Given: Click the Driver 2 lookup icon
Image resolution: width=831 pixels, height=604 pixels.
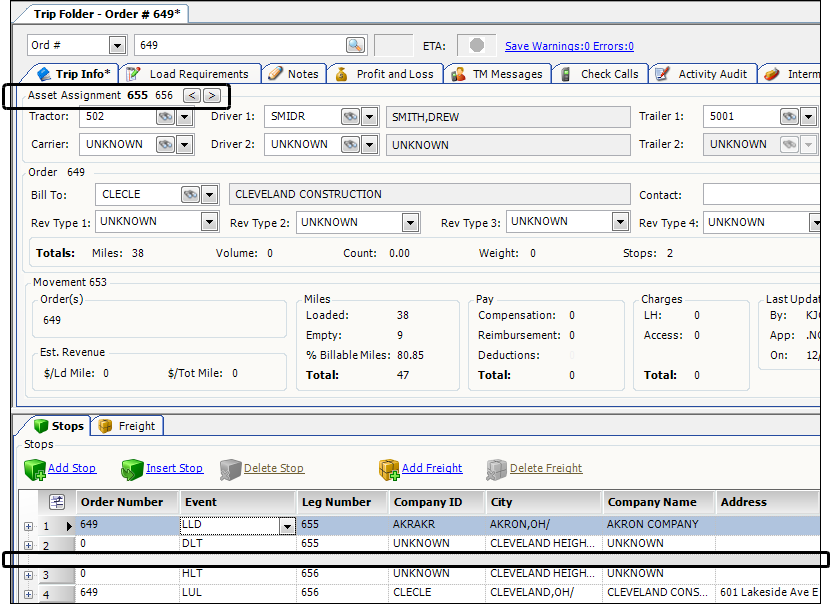Looking at the screenshot, I should [x=350, y=145].
